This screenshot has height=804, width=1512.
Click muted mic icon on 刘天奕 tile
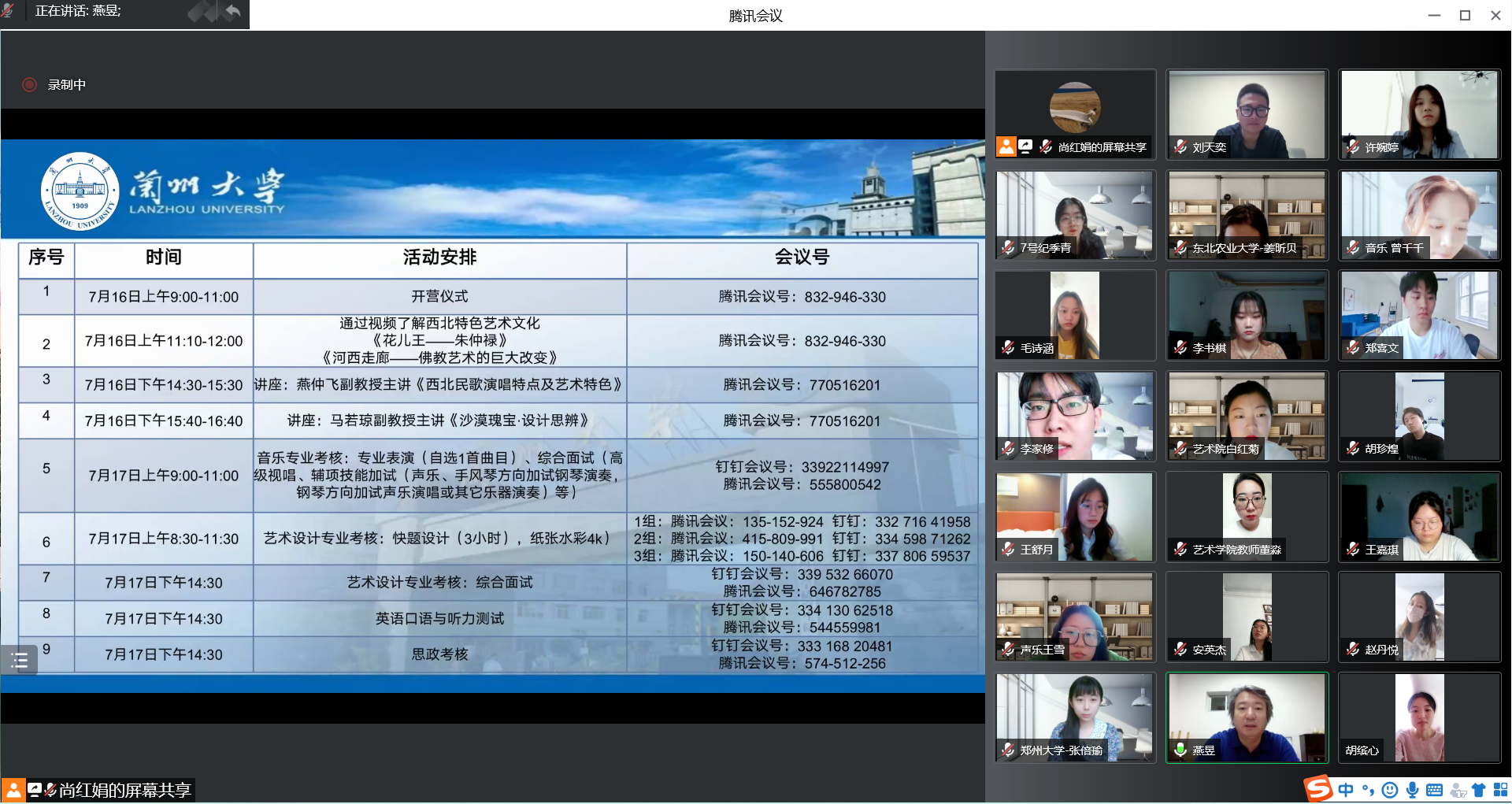tap(1180, 146)
